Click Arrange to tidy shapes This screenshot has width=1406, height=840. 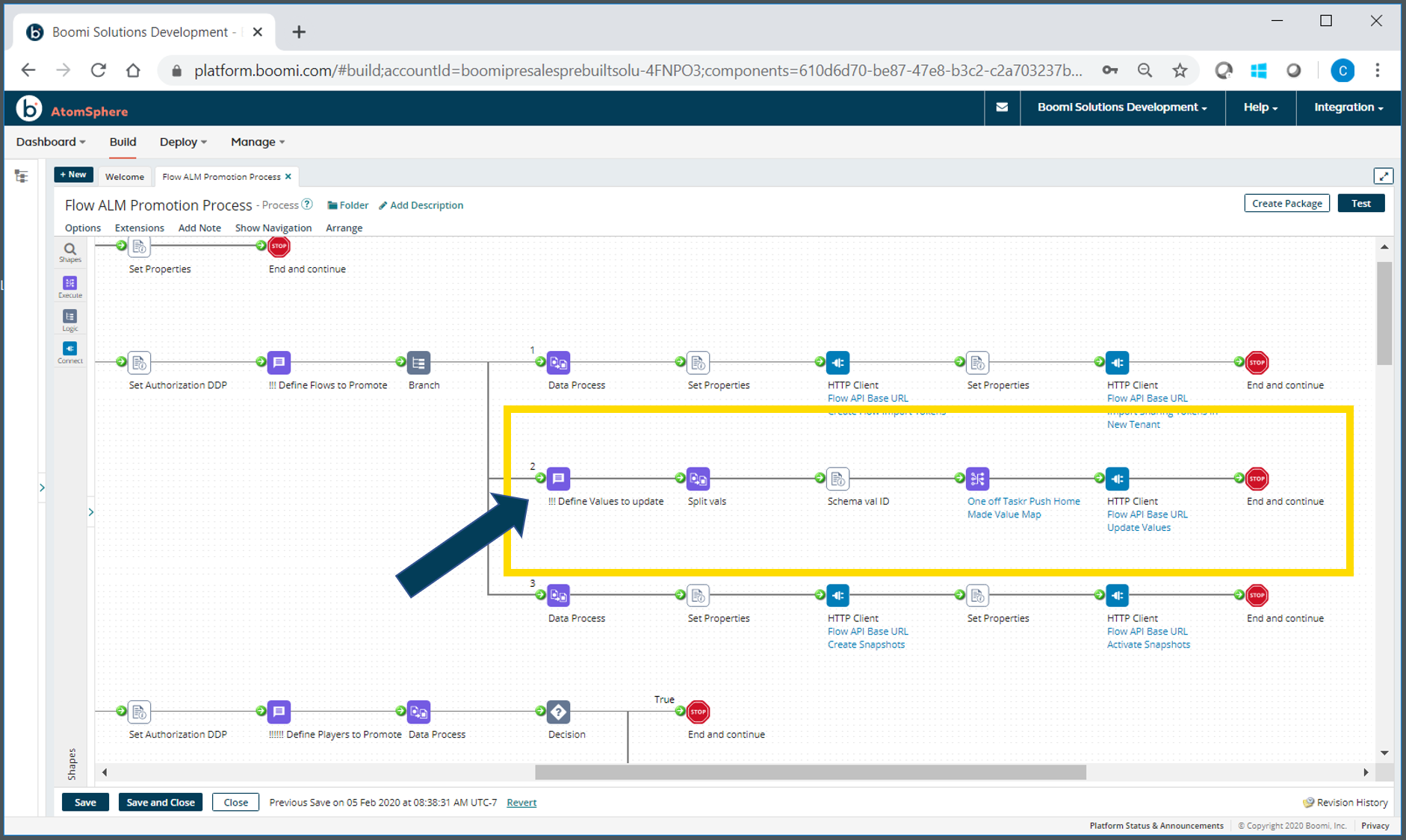click(344, 228)
